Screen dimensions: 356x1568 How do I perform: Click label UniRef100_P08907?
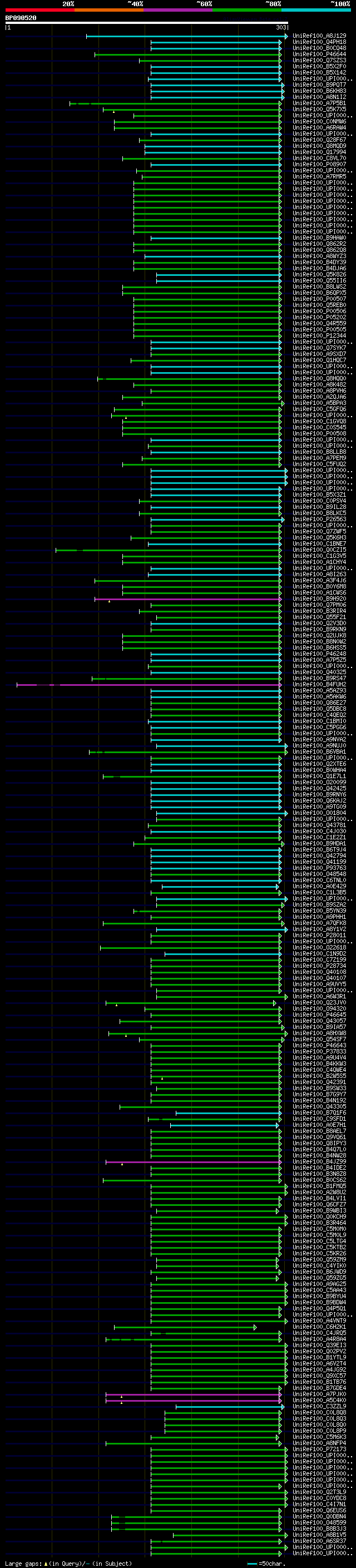click(319, 164)
